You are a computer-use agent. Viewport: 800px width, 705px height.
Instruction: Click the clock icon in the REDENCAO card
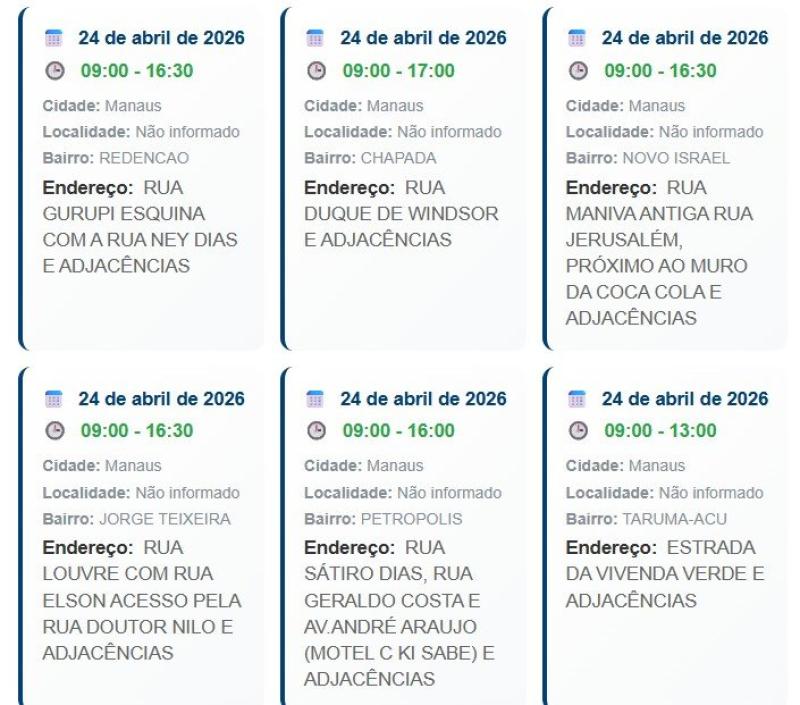(x=53, y=71)
